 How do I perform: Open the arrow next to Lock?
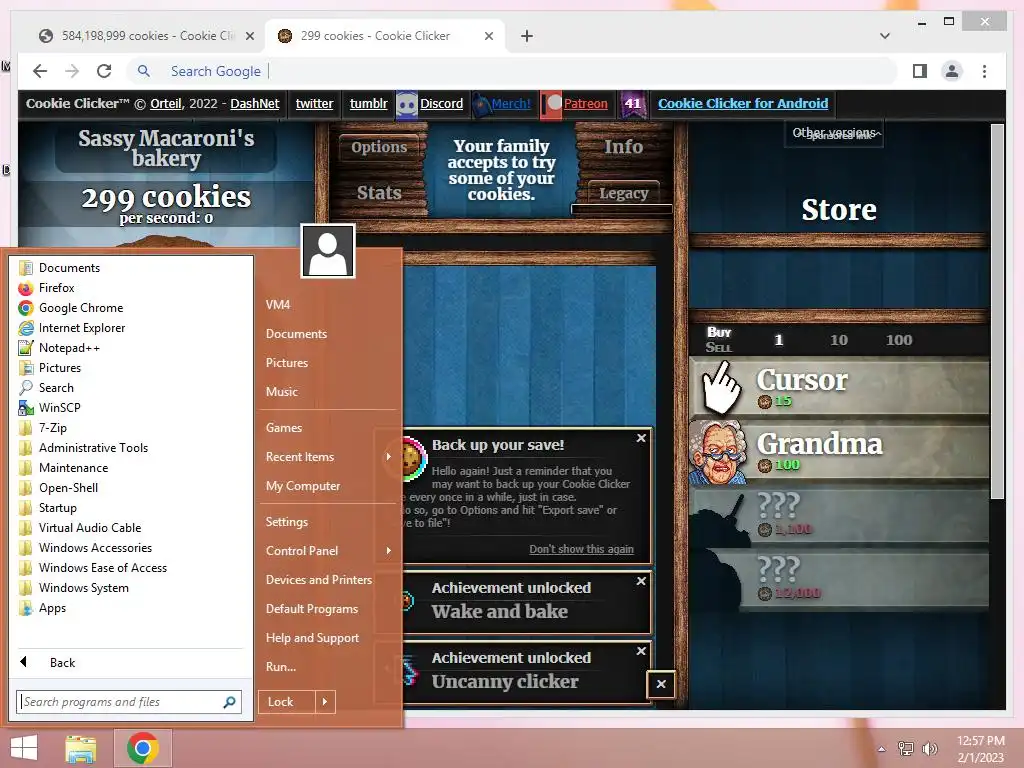click(325, 702)
